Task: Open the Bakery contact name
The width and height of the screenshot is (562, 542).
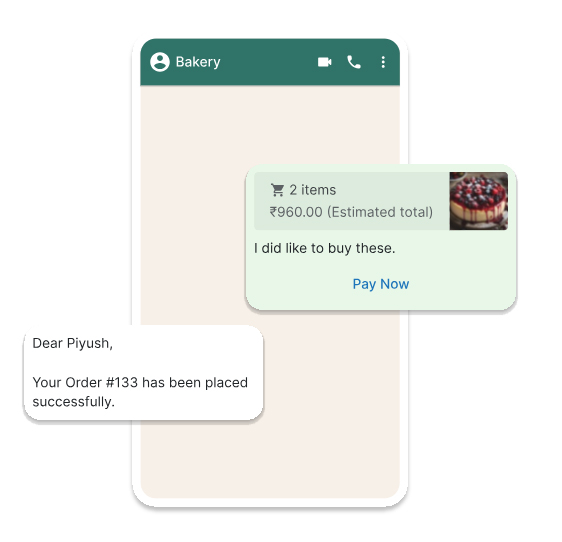Action: (198, 62)
